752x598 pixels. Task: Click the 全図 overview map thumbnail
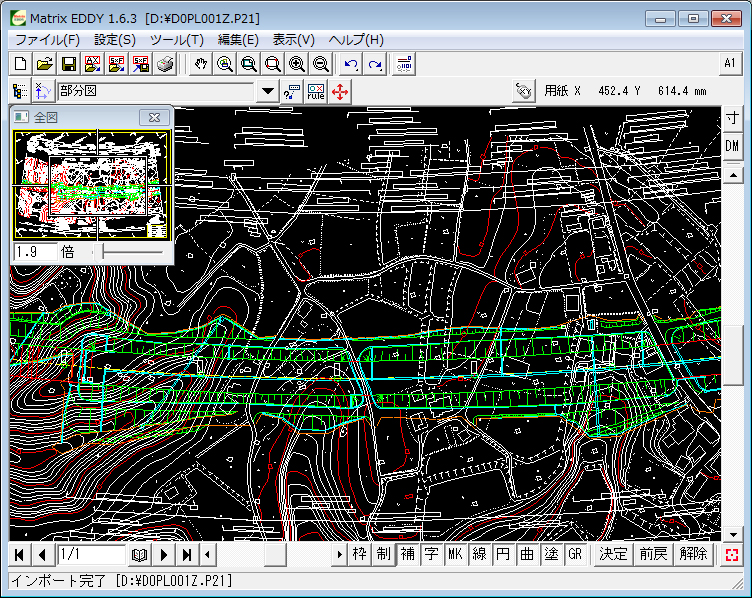click(91, 185)
